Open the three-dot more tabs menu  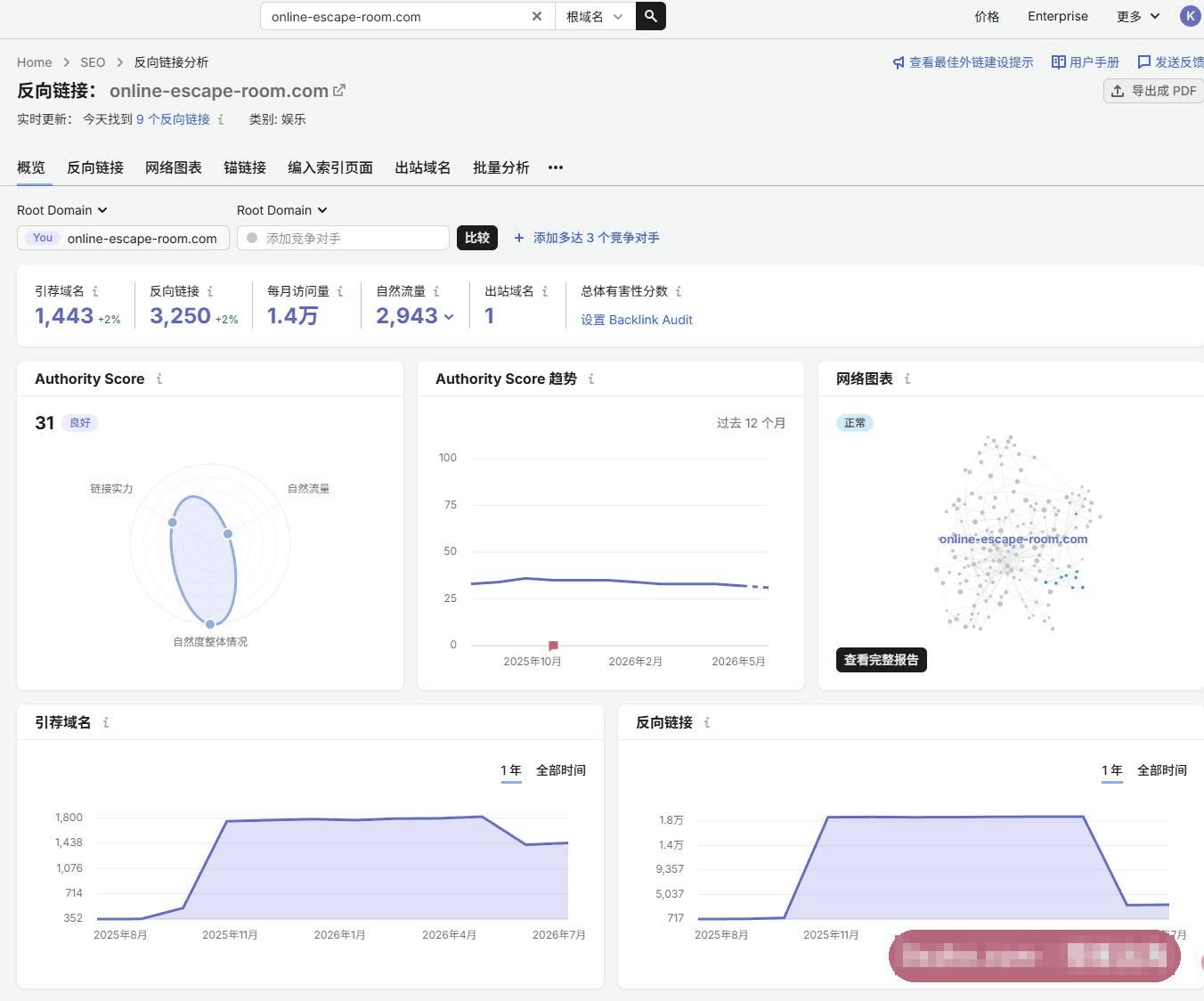tap(556, 167)
